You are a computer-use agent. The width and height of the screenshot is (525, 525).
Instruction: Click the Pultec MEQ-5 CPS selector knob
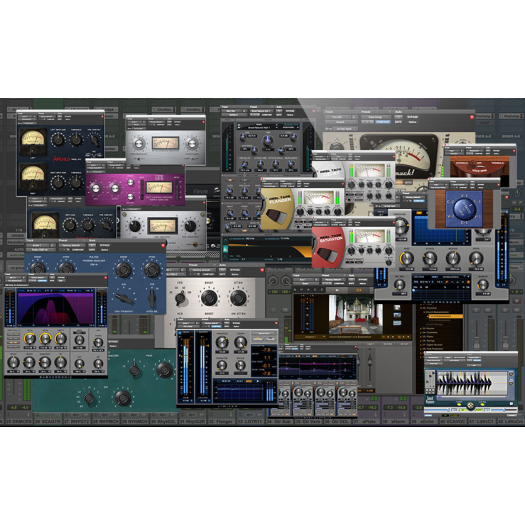pos(180,298)
